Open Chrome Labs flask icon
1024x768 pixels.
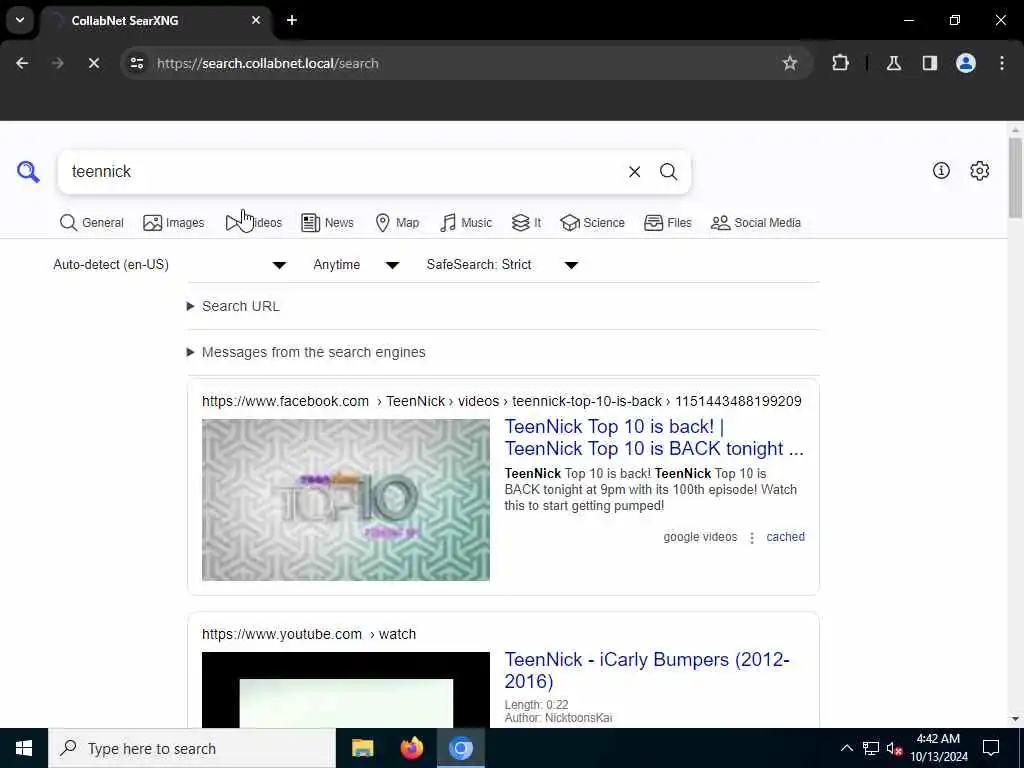[893, 63]
